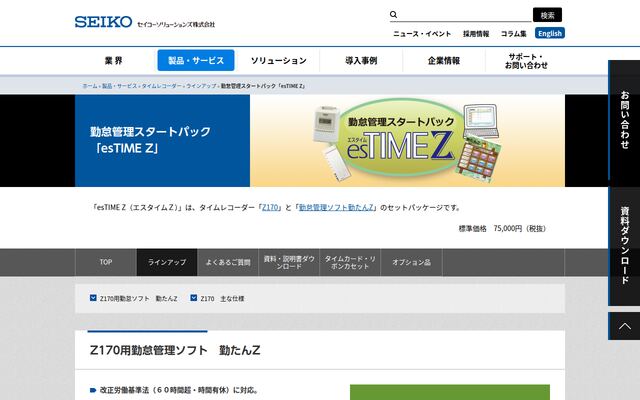This screenshot has height=400, width=640.
Task: Select the よくあるご質問 tab
Action: pos(228,262)
